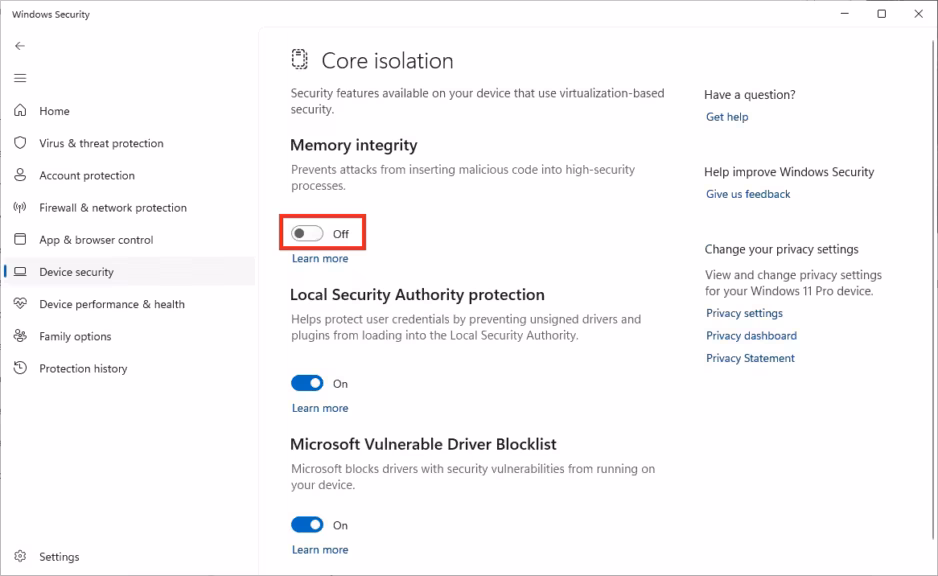Open the Privacy dashboard
The height and width of the screenshot is (576, 938).
751,336
